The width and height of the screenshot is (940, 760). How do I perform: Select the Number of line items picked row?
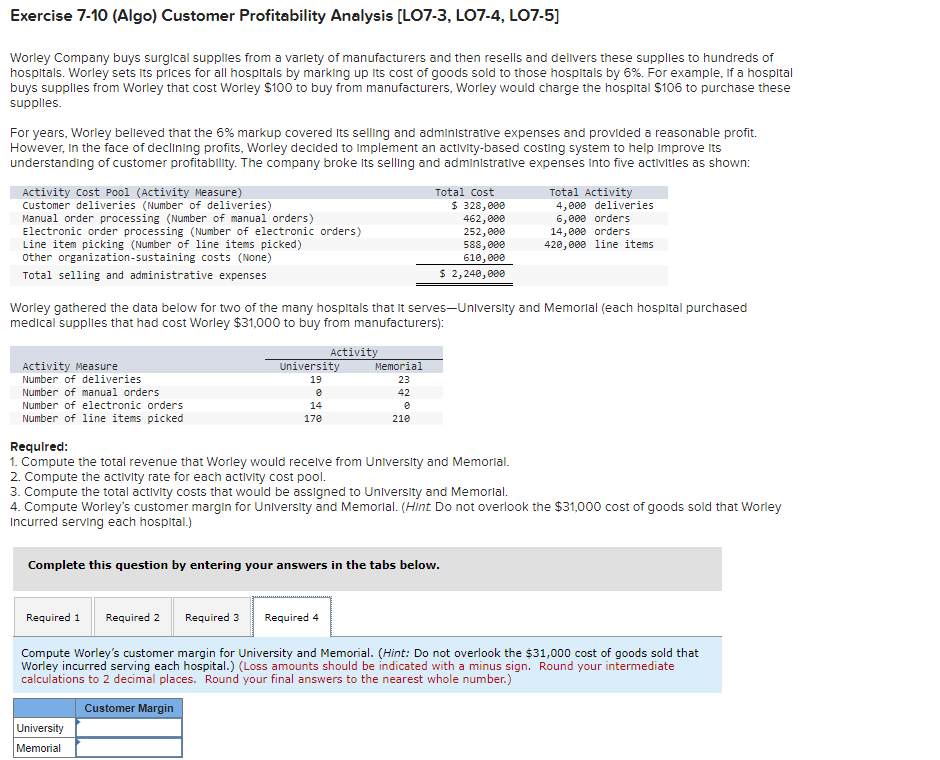(x=110, y=418)
